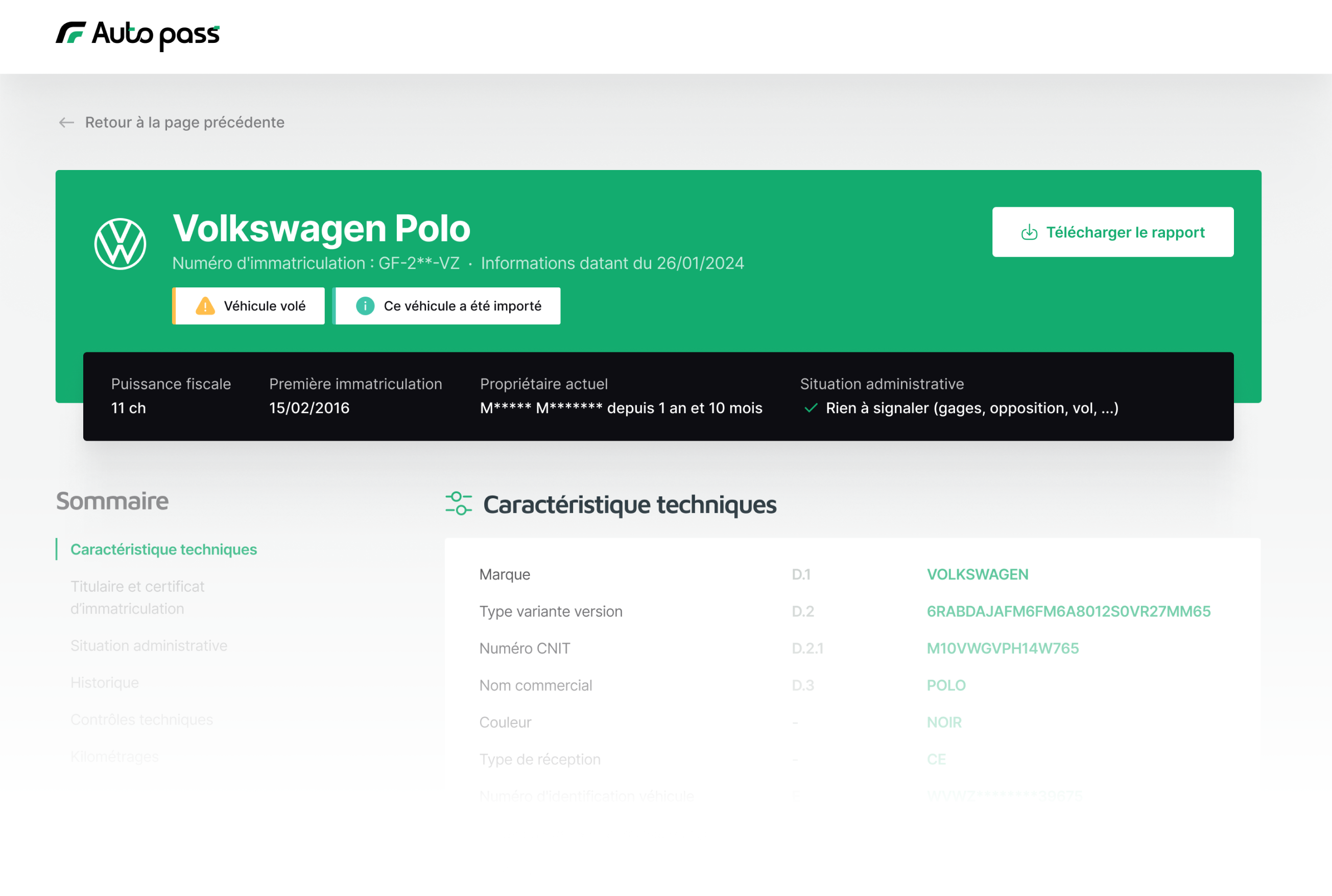Click the download icon in report button

(x=1029, y=232)
